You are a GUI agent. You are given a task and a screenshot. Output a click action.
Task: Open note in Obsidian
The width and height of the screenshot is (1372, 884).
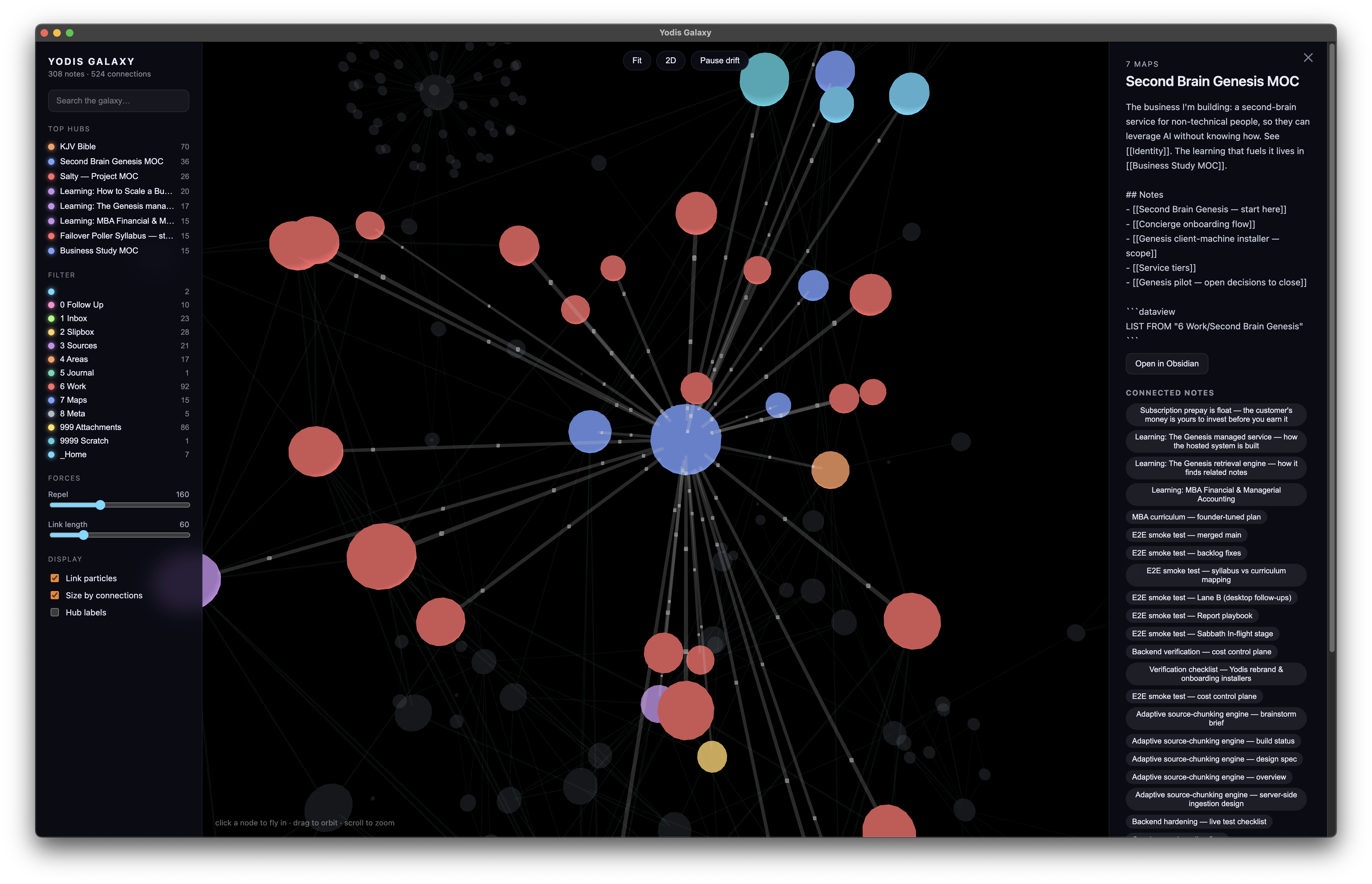(x=1167, y=363)
